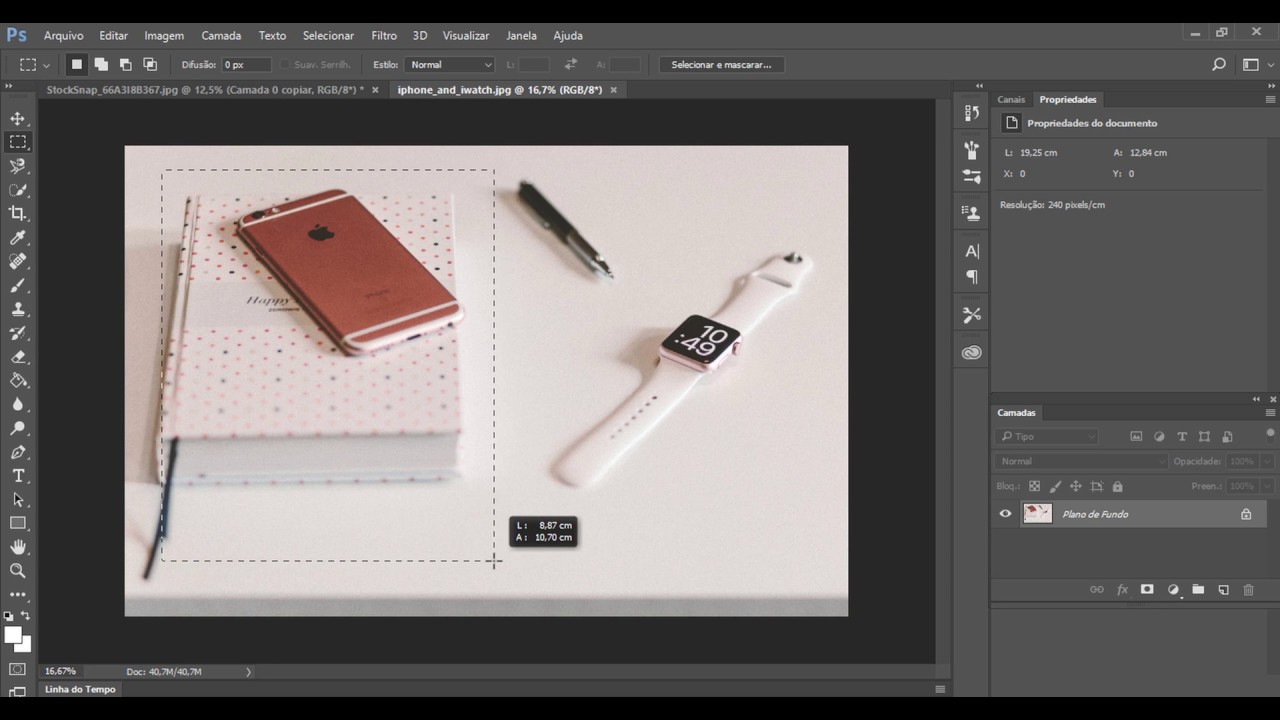The image size is (1280, 720).
Task: Open the Linha do Tempo panel menu
Action: 940,689
